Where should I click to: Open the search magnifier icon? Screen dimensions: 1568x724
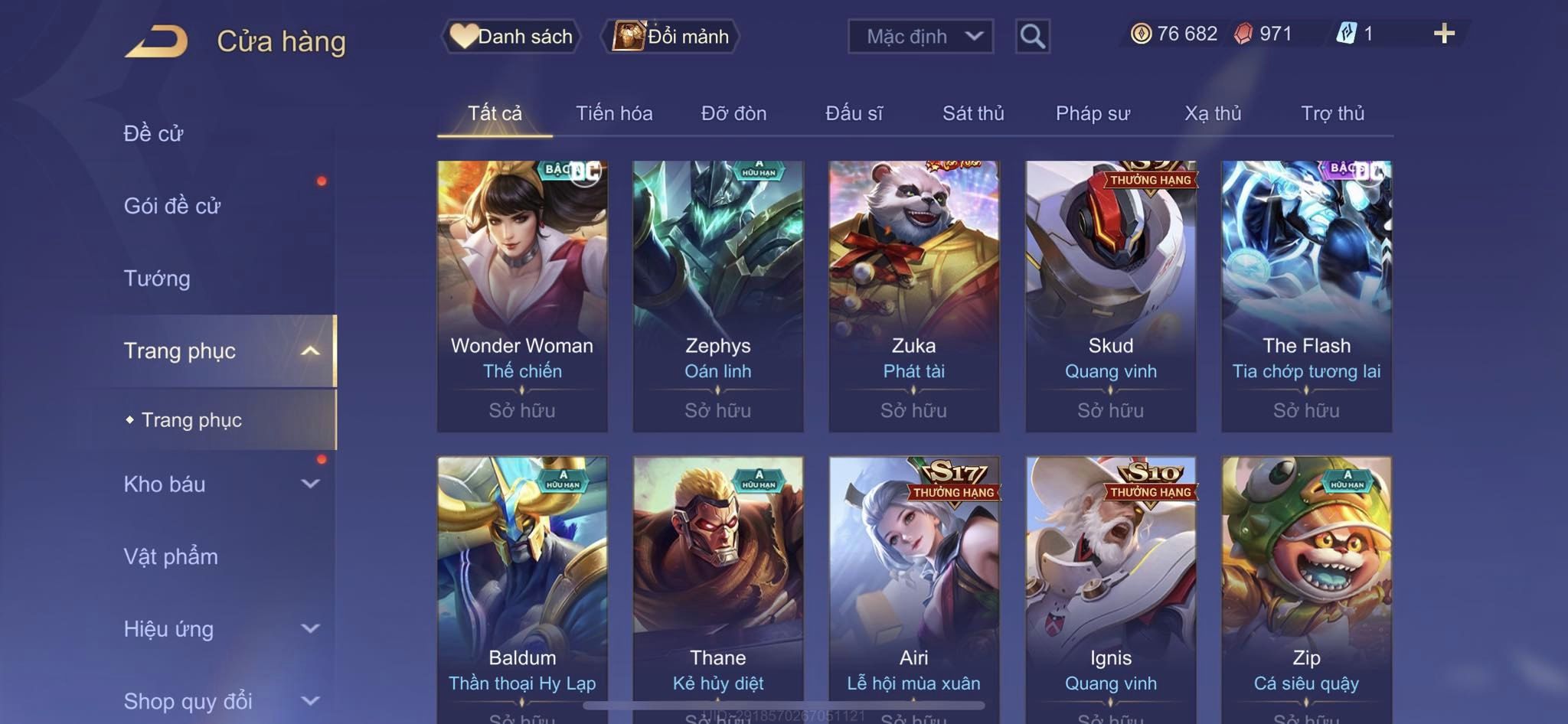[x=1032, y=36]
